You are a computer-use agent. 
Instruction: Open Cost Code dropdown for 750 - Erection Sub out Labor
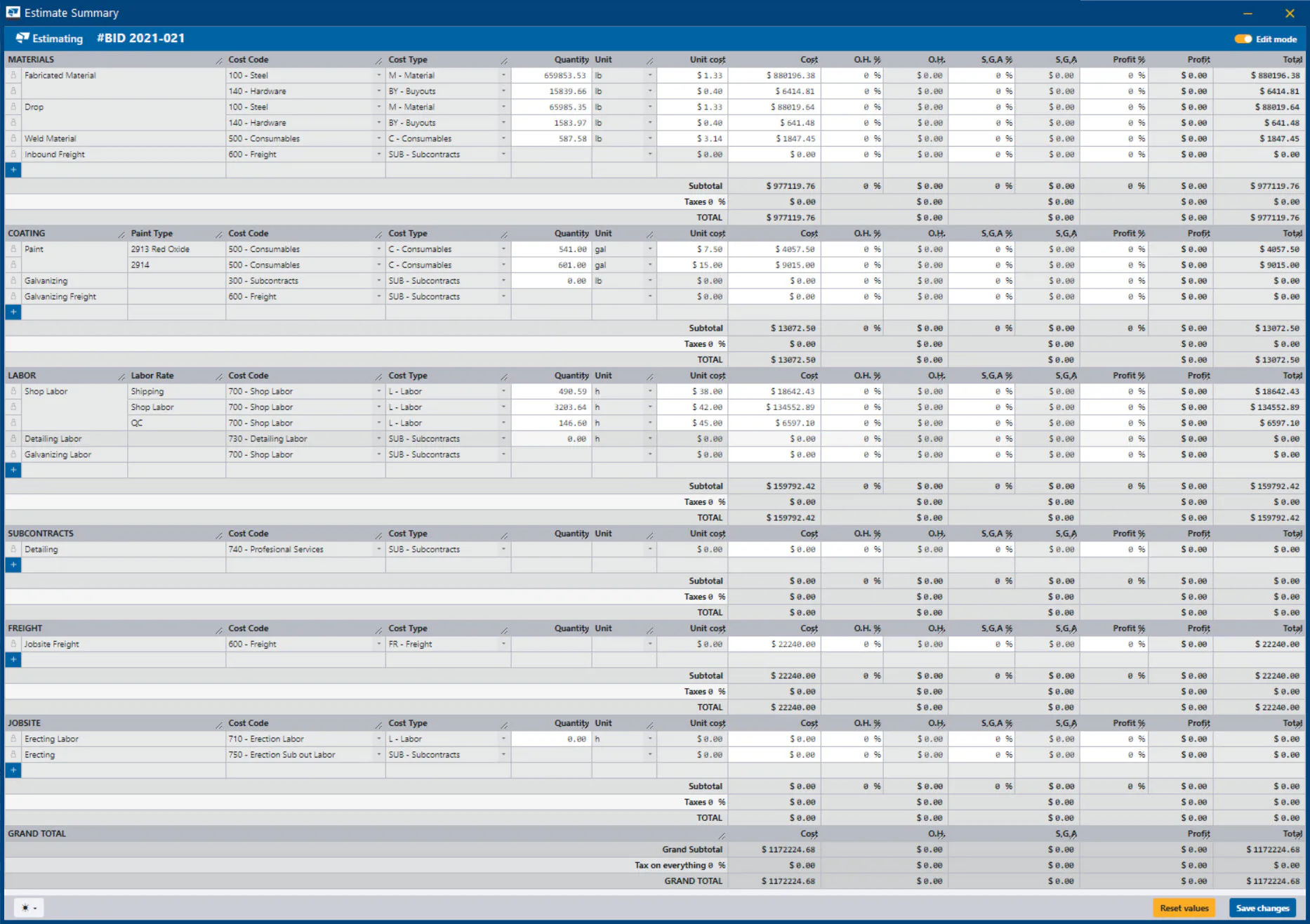378,754
